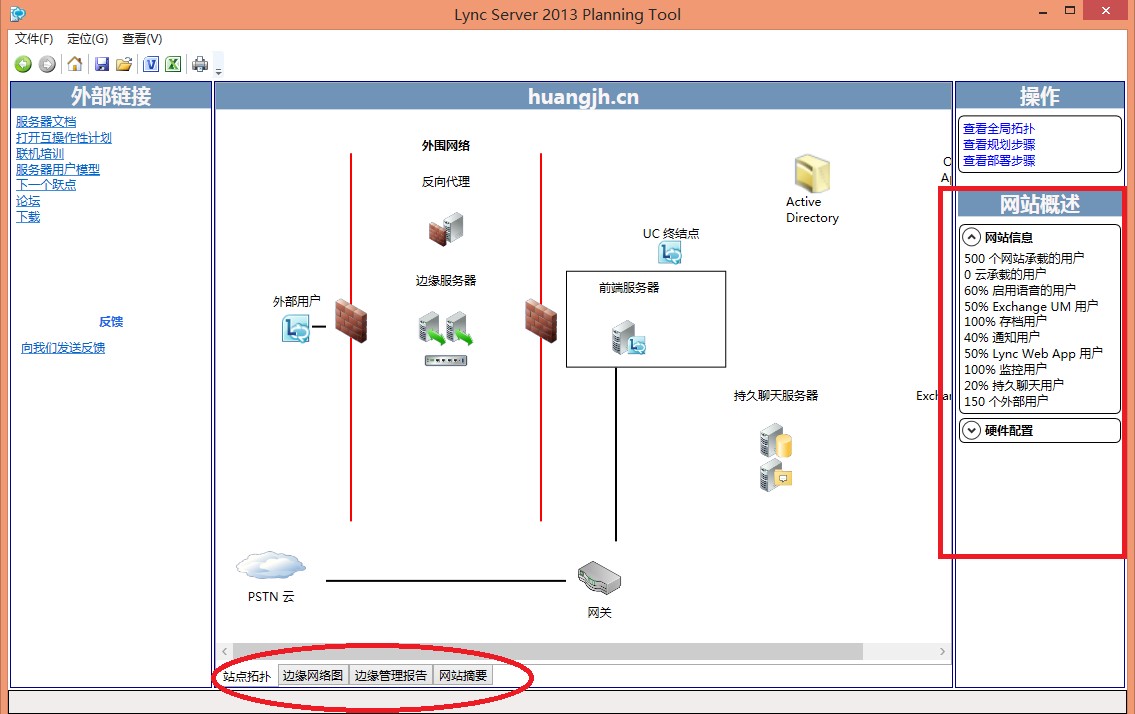Select the upper persistent chat server database icon
This screenshot has width=1135, height=714.
click(776, 440)
